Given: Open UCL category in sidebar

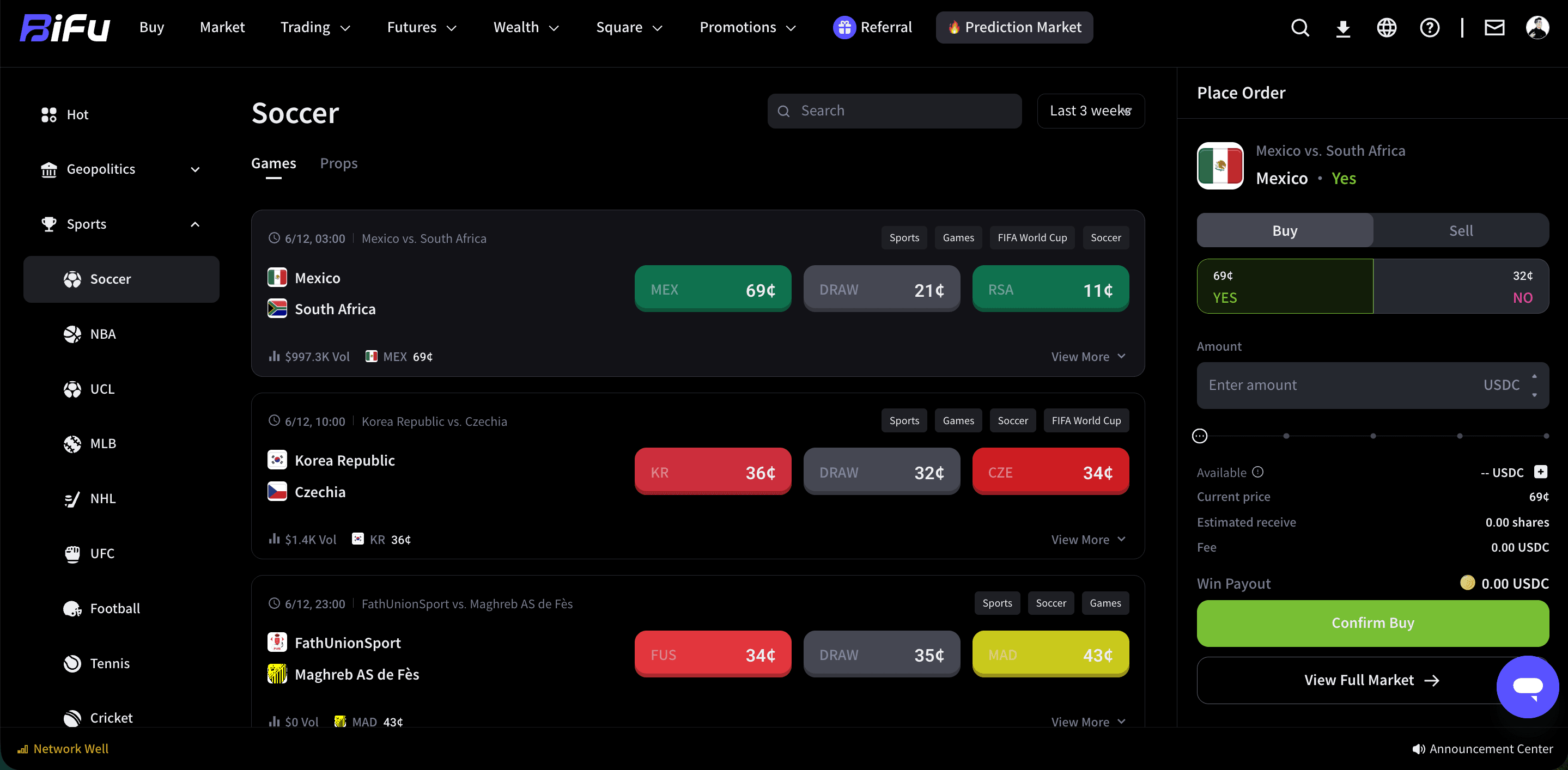Looking at the screenshot, I should [121, 389].
